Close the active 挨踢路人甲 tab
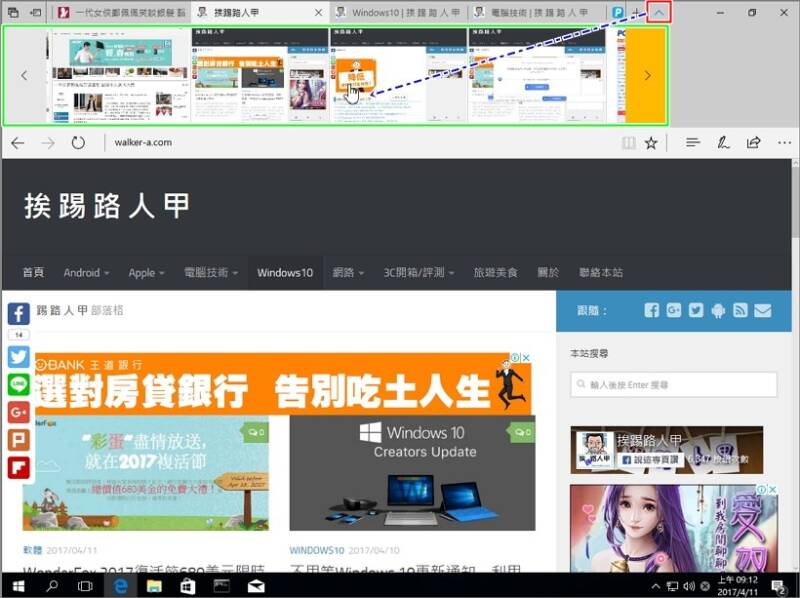Viewport: 800px width, 598px height. 318,13
